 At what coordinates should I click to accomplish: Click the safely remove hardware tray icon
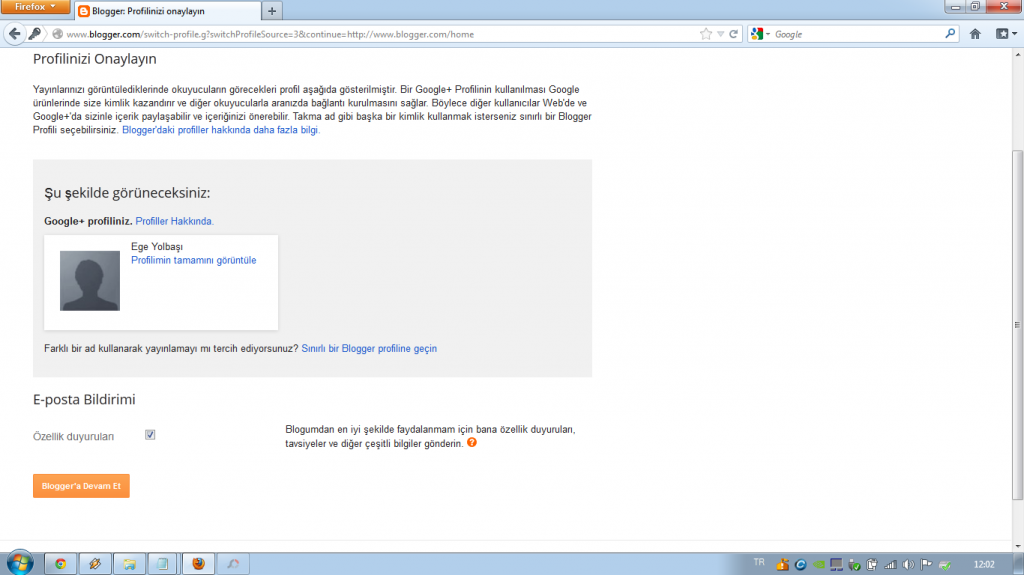pyautogui.click(x=944, y=565)
